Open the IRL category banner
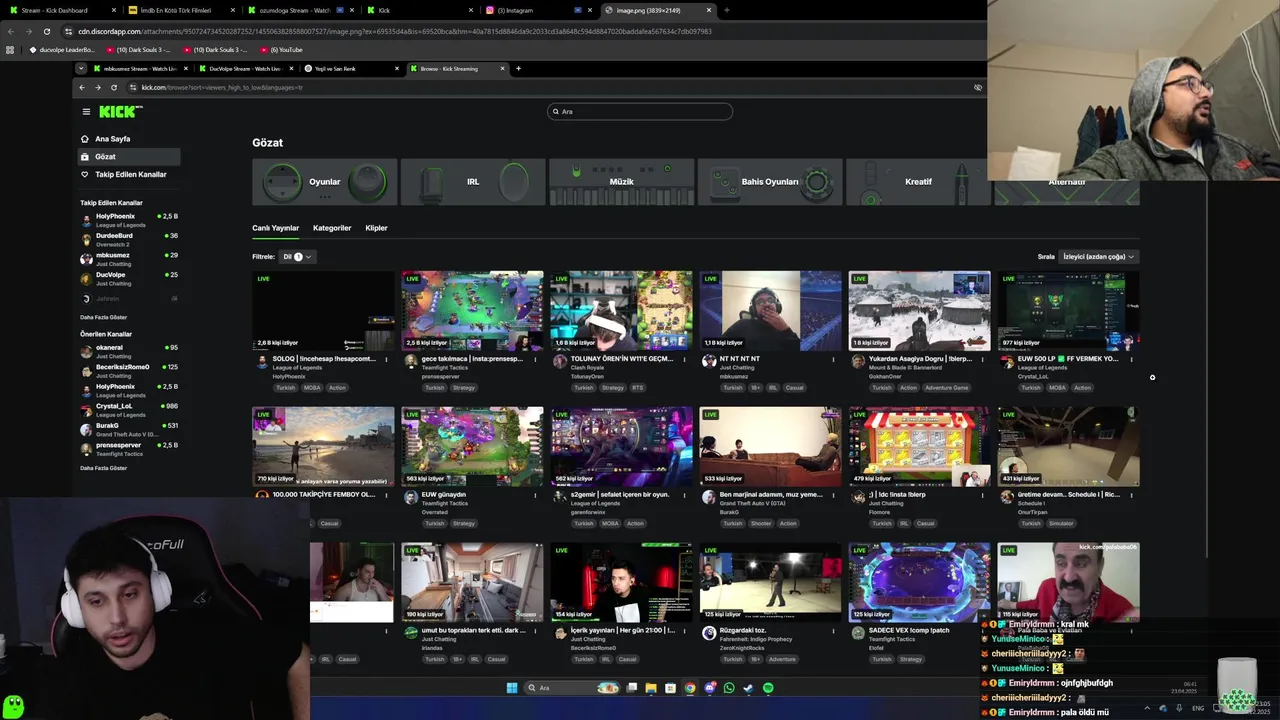1280x720 pixels. [x=473, y=182]
